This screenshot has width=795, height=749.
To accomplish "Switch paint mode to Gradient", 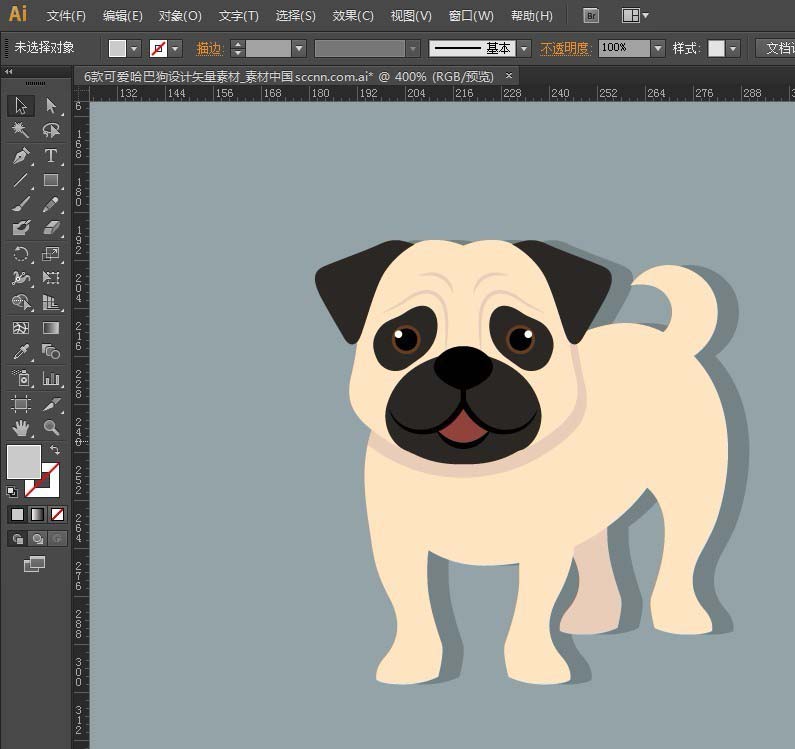I will [x=37, y=515].
